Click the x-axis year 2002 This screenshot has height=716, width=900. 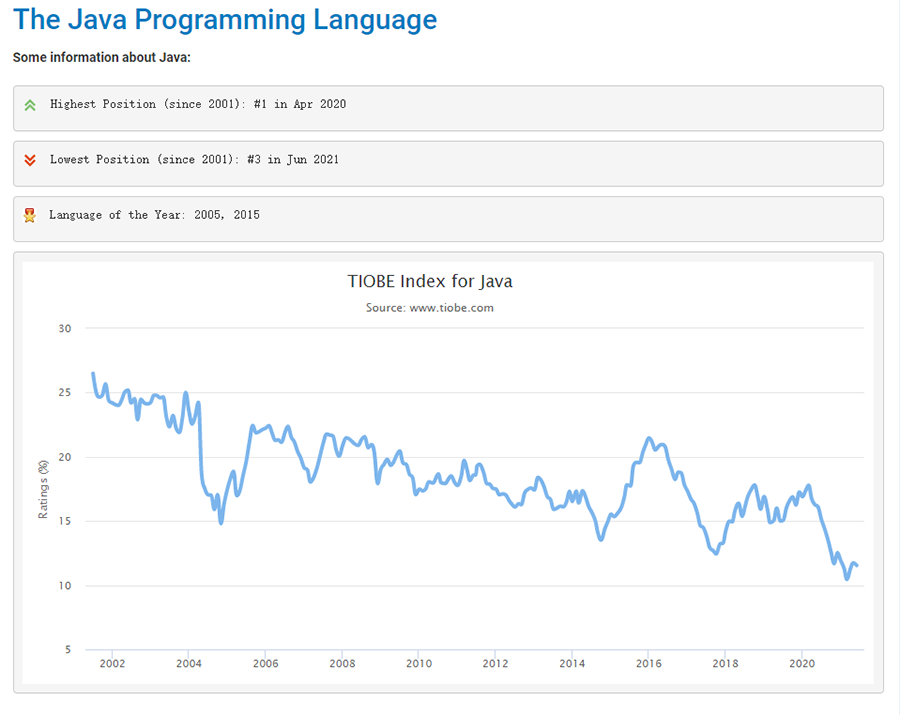(112, 664)
